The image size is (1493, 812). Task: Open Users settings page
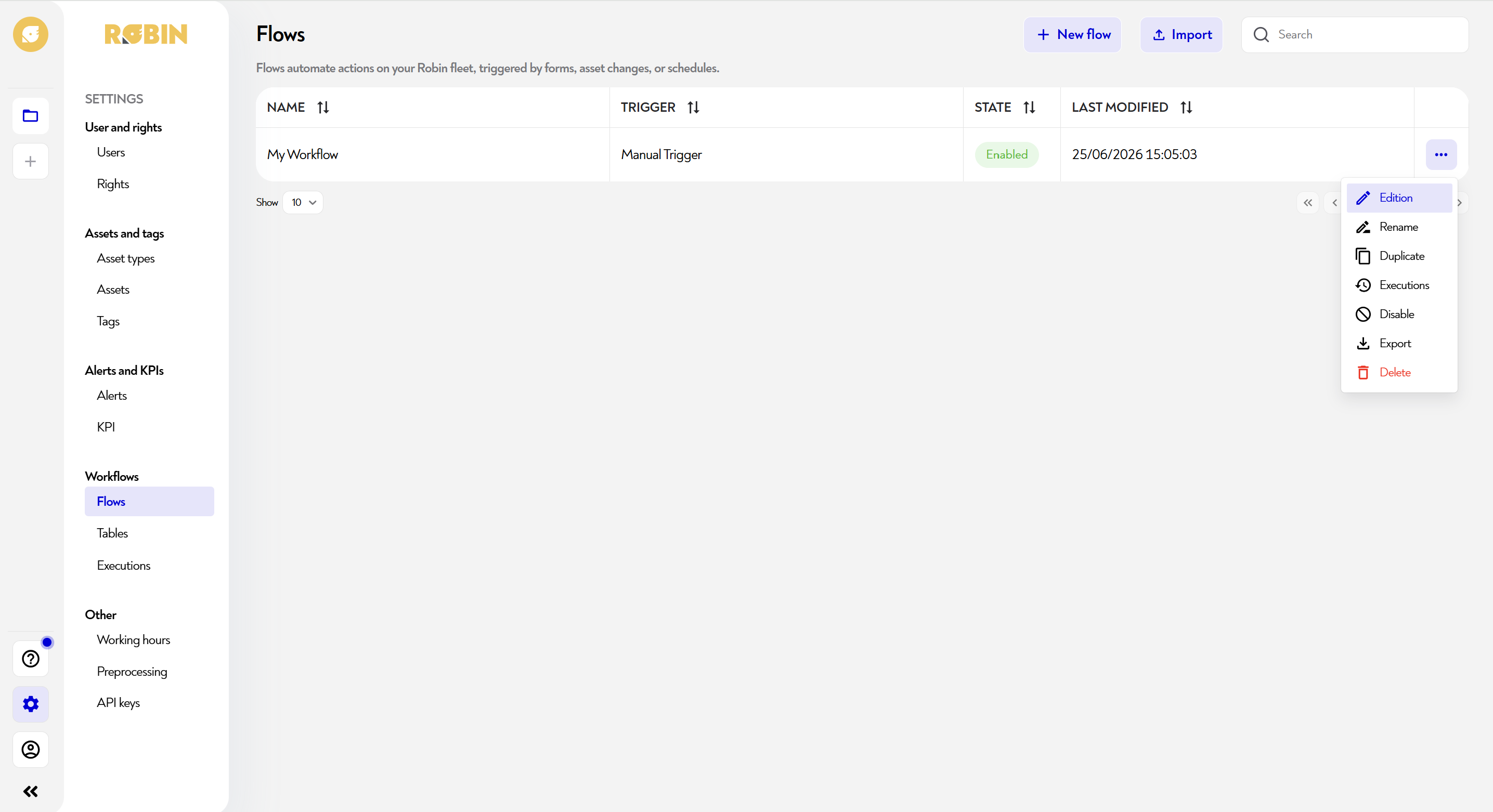pyautogui.click(x=111, y=152)
